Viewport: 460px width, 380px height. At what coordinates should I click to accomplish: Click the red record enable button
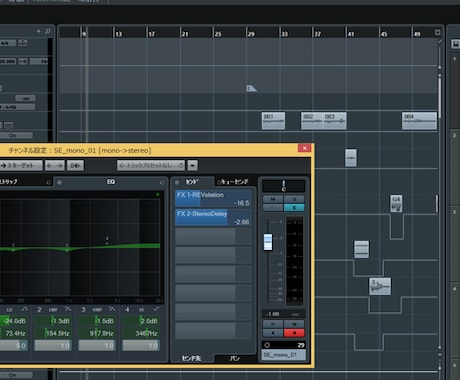pos(294,333)
